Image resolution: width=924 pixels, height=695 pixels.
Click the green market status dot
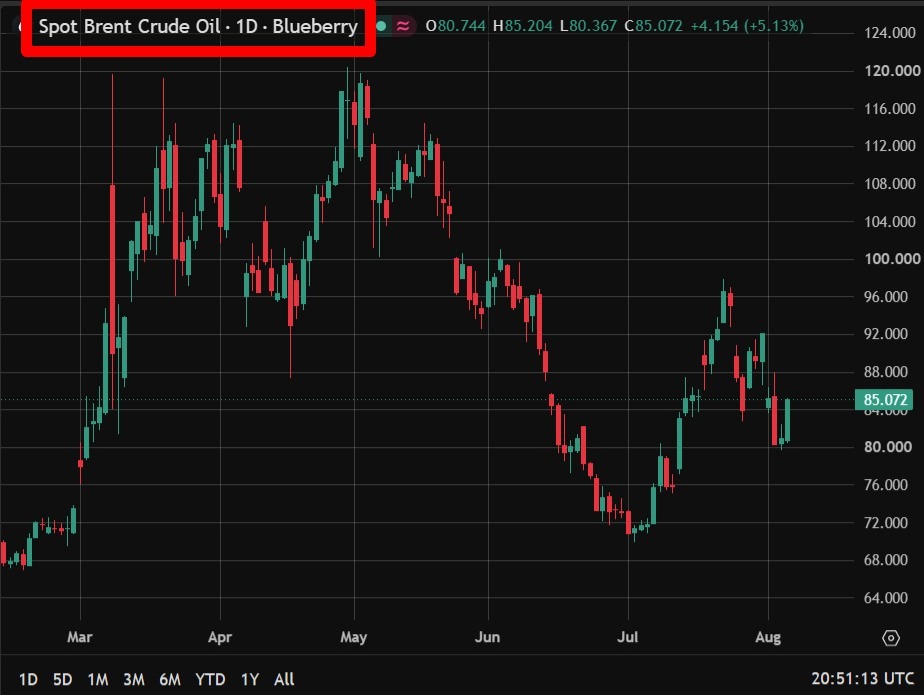tap(381, 26)
